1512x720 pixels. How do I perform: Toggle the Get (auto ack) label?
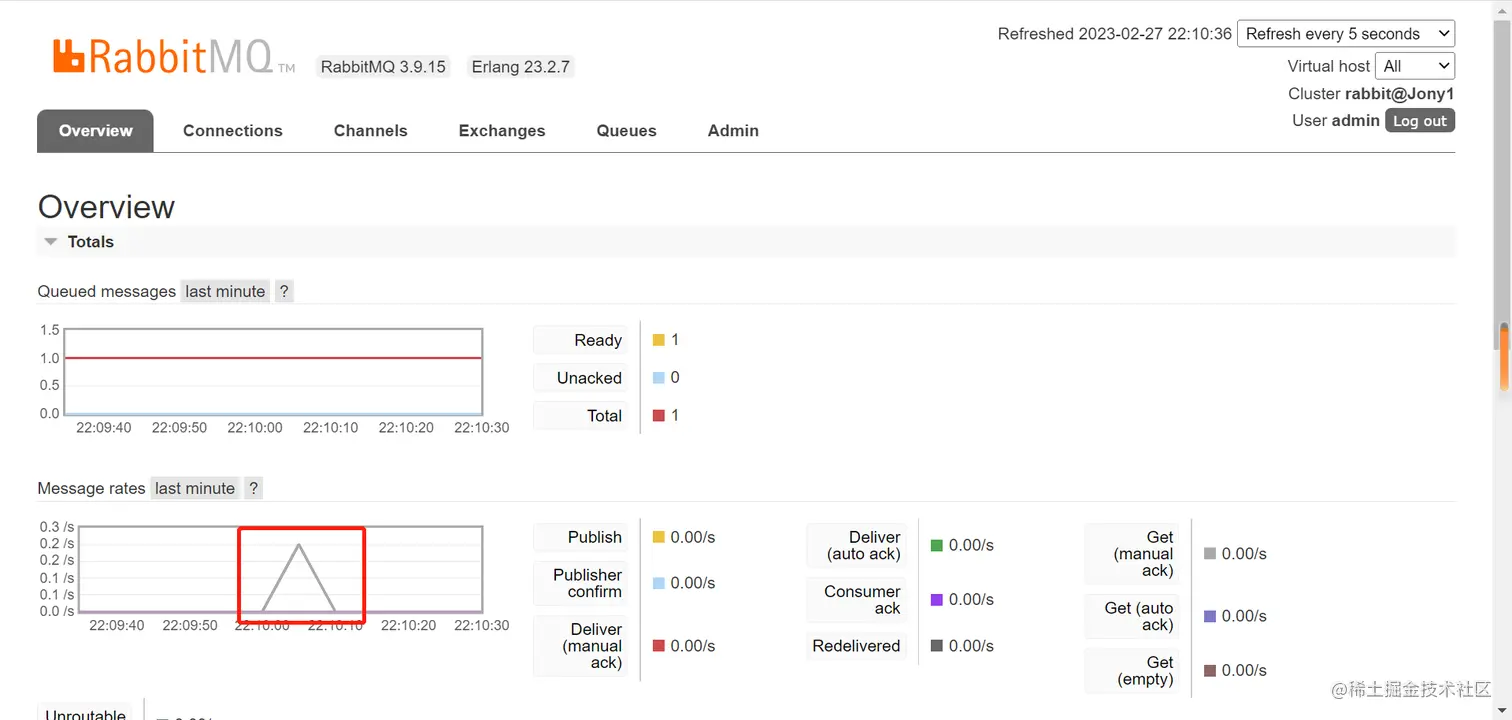coord(1132,616)
